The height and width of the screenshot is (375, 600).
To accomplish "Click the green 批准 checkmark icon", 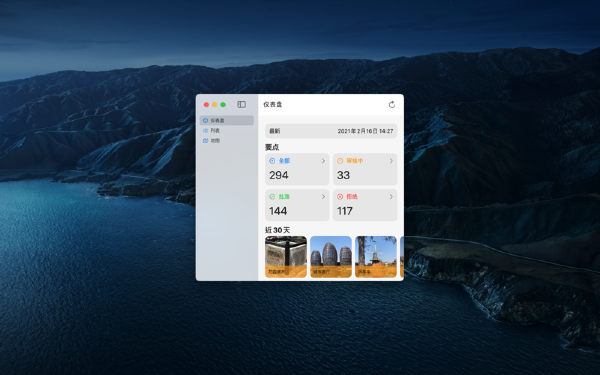I will [272, 197].
